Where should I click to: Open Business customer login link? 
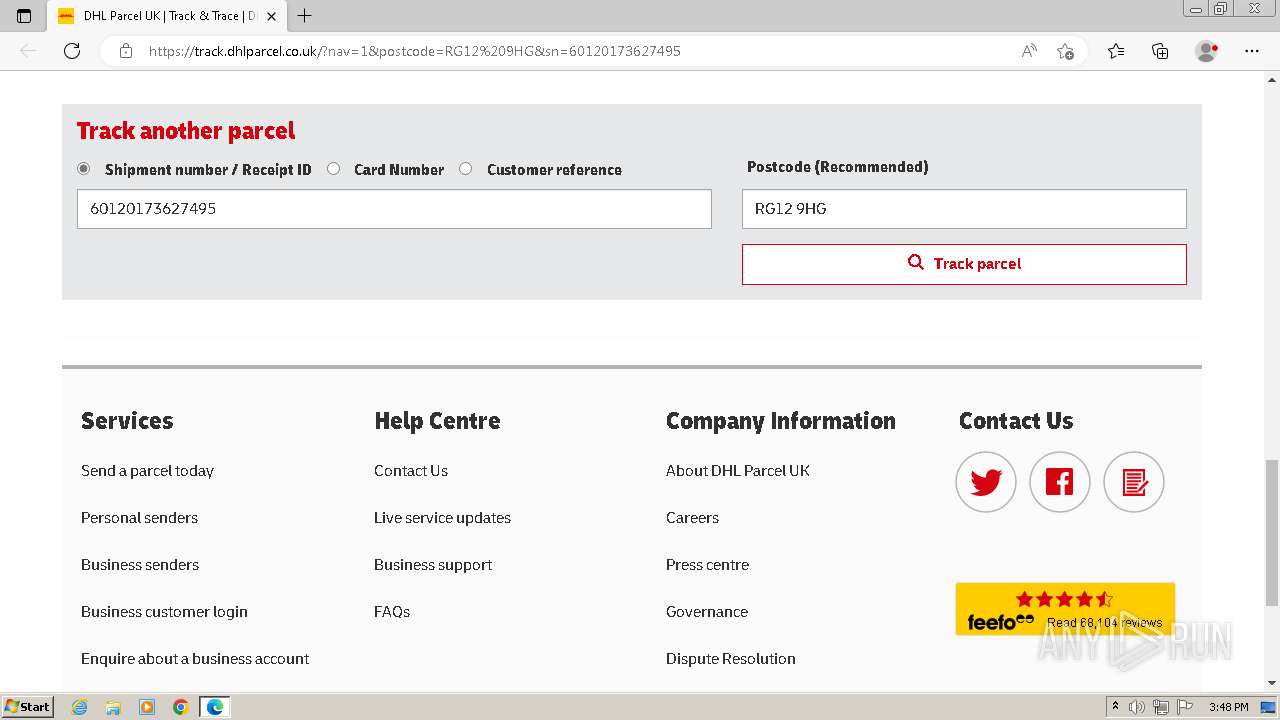click(x=164, y=612)
